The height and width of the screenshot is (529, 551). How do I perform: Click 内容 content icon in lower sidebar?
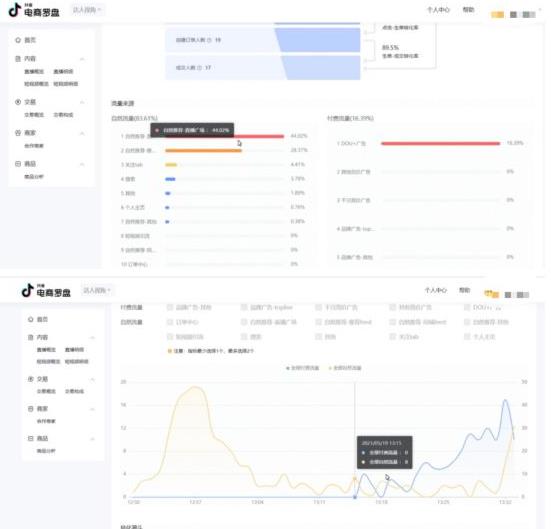point(31,337)
